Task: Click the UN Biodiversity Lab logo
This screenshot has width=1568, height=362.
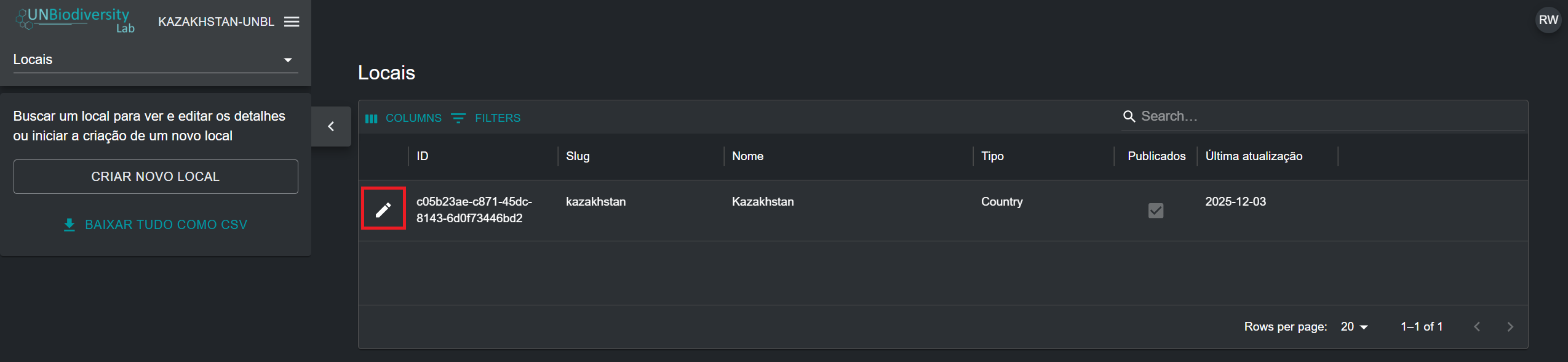Action: [75, 20]
